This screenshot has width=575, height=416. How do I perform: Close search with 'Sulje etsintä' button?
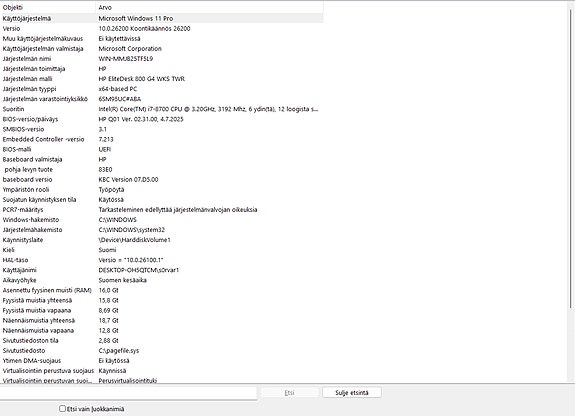pyautogui.click(x=352, y=393)
